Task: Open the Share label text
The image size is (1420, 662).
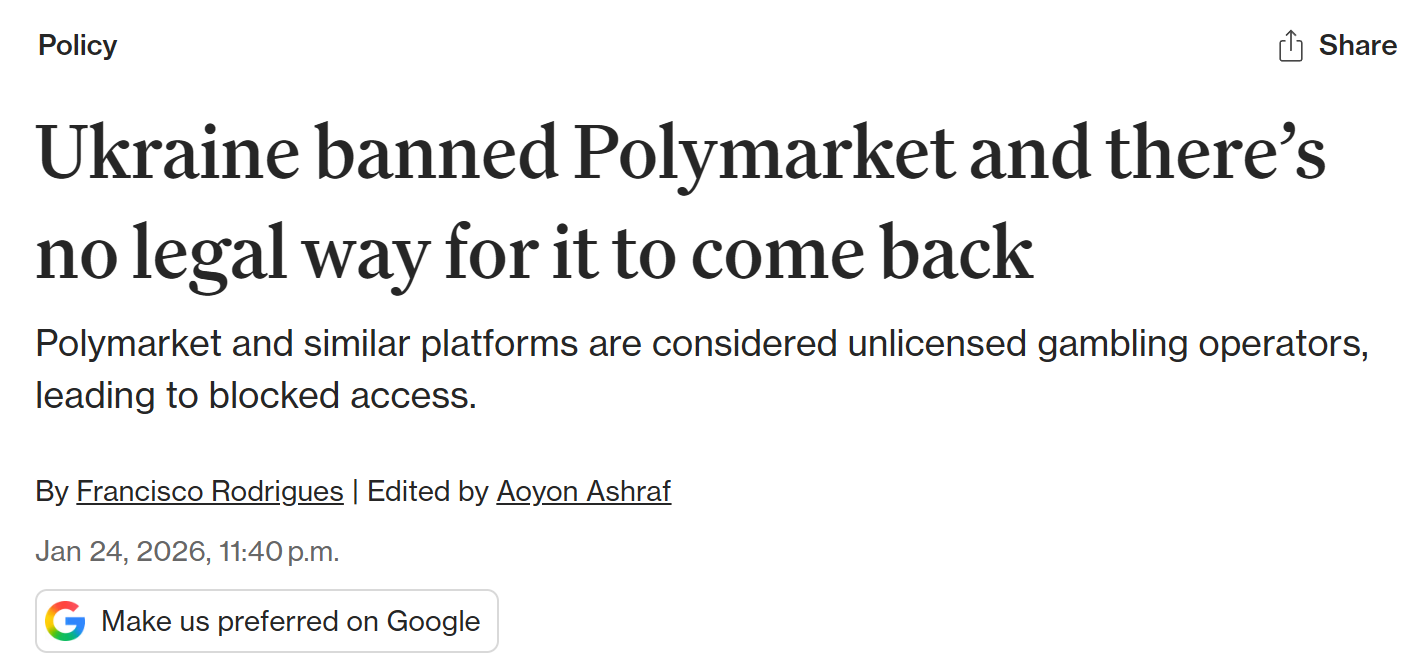Action: tap(1357, 45)
